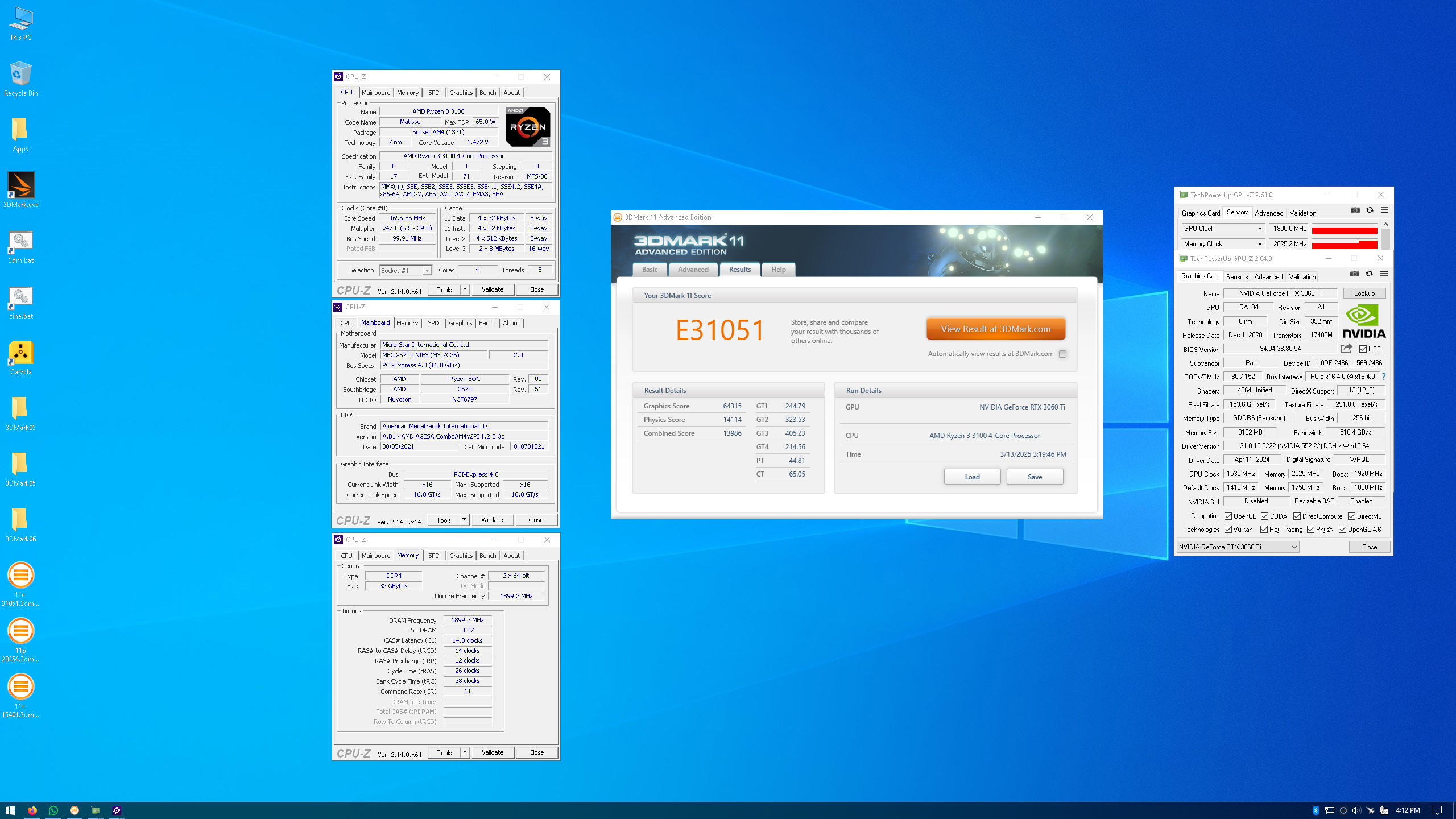
Task: Click the Firefox icon in the taskbar
Action: [32, 810]
